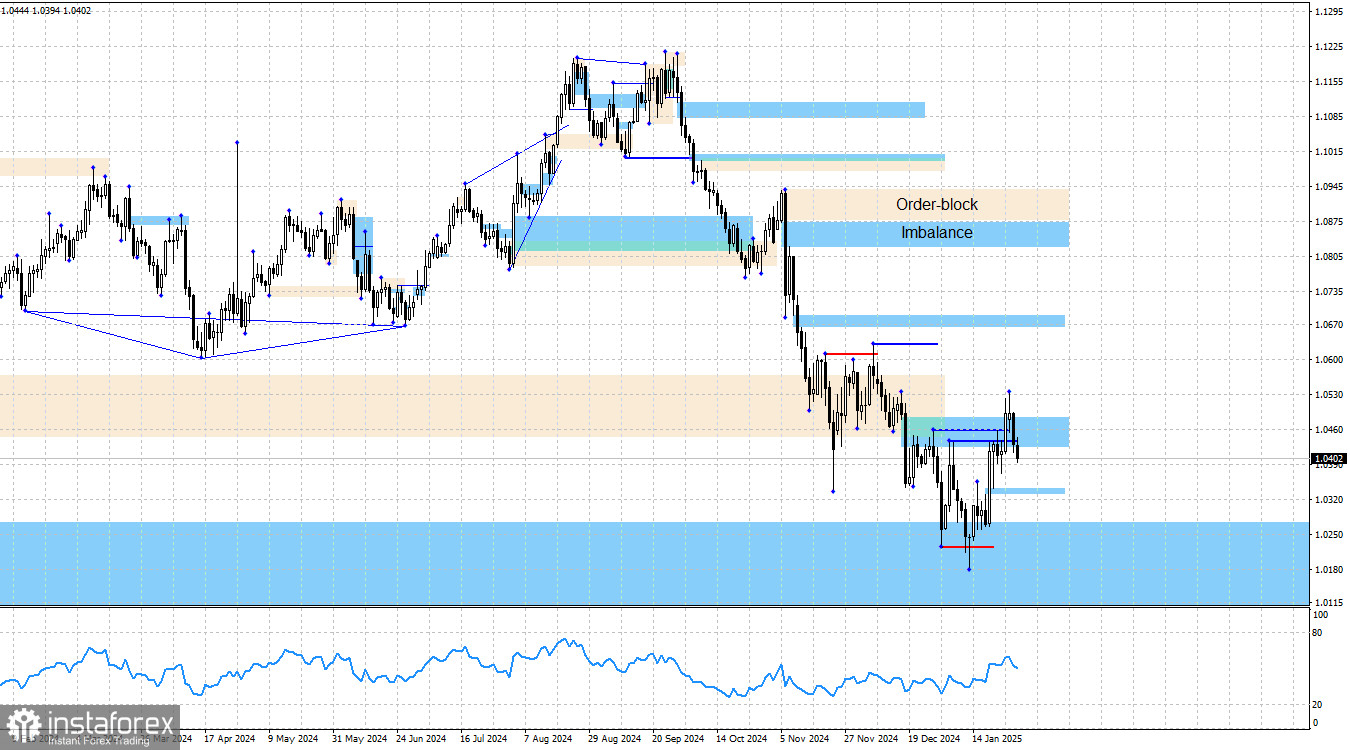
Task: Click the quote values 1.0444 1.0394 1.0402
Action: pos(47,11)
